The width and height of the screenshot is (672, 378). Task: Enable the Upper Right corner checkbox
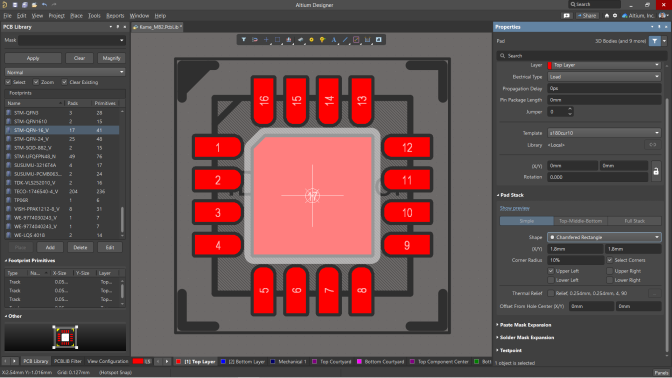point(610,271)
